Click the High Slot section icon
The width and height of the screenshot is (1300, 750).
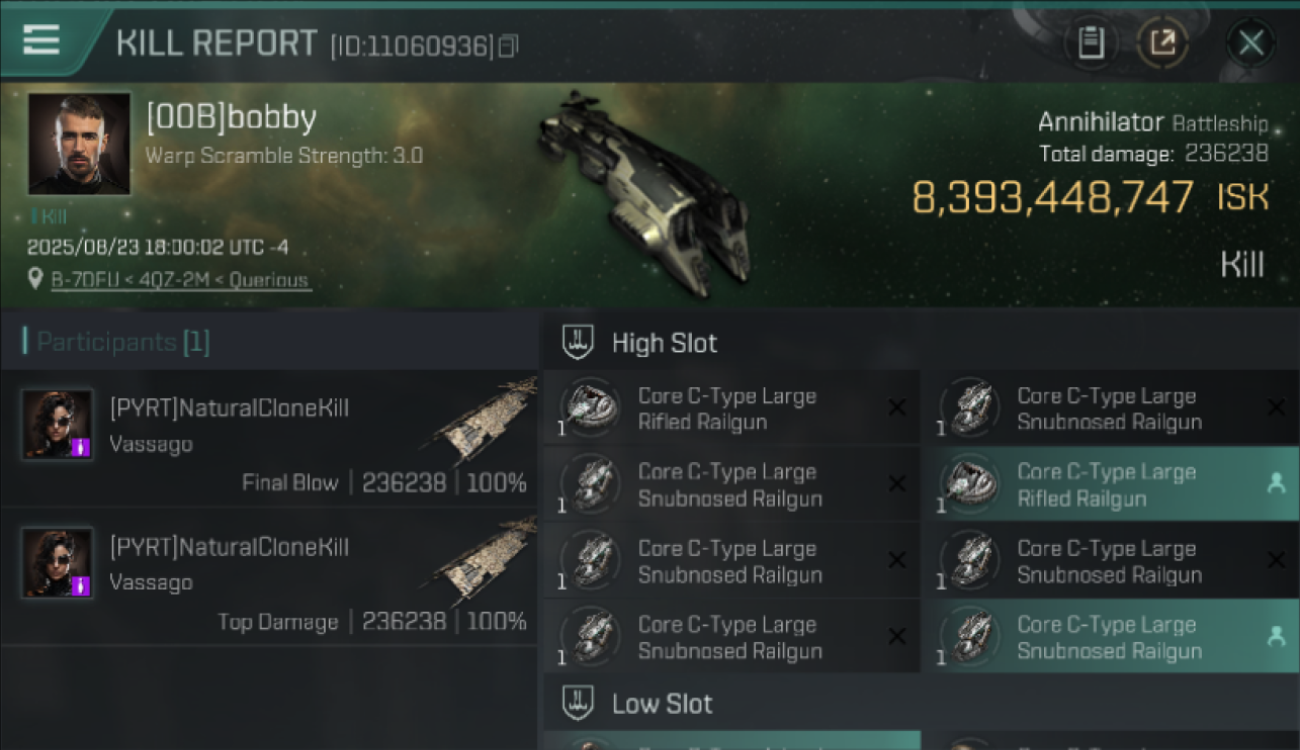point(578,343)
